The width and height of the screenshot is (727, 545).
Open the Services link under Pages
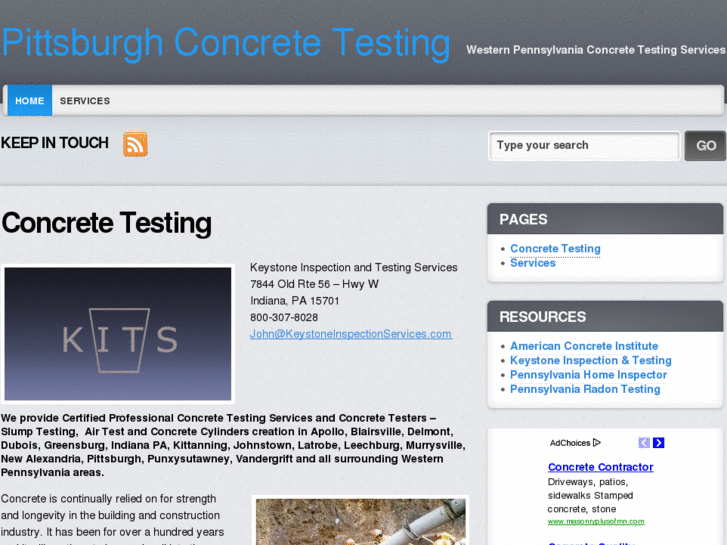pos(533,263)
